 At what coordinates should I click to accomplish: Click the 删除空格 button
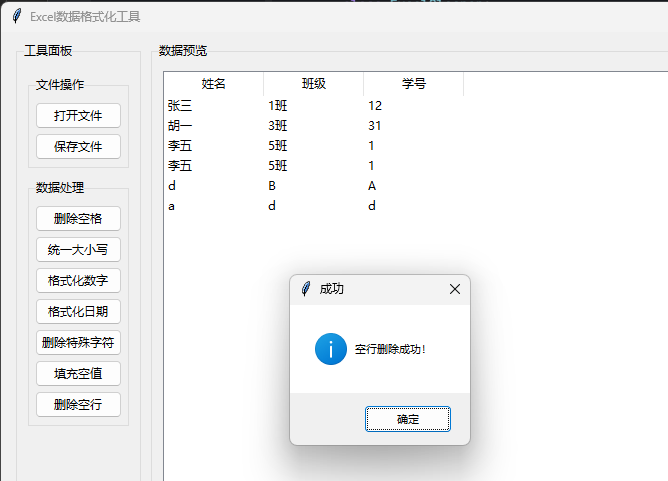78,219
